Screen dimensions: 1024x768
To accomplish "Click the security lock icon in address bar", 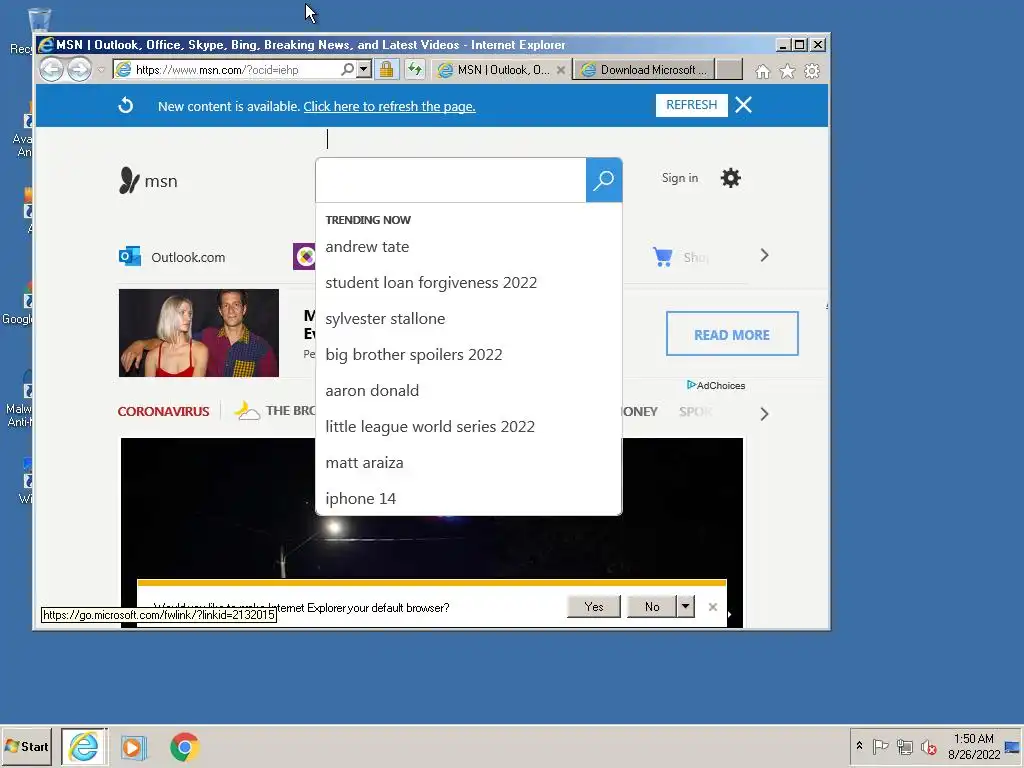I will coord(387,69).
